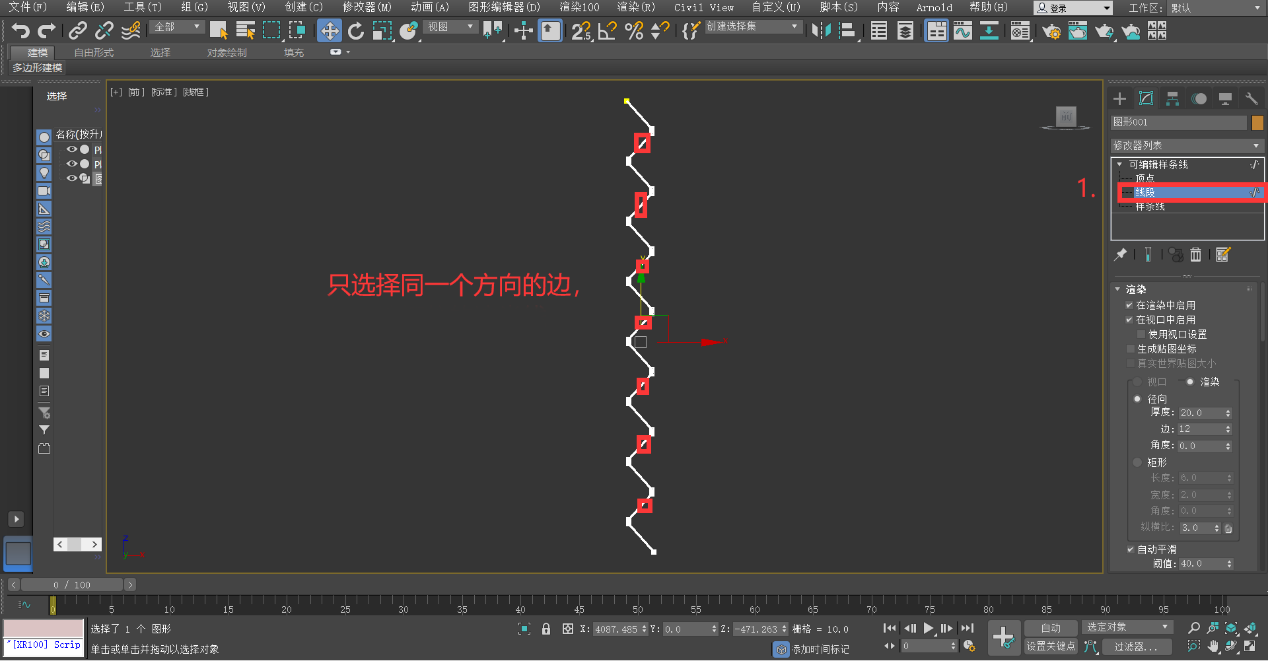This screenshot has height=661, width=1268.
Task: Click the trash icon to remove modifier
Action: [1195, 255]
